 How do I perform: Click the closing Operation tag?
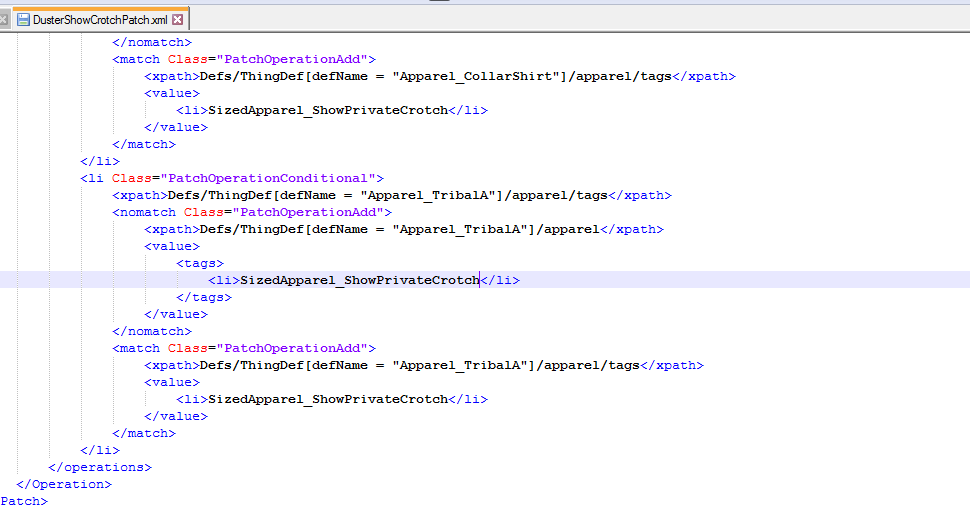pyautogui.click(x=64, y=484)
